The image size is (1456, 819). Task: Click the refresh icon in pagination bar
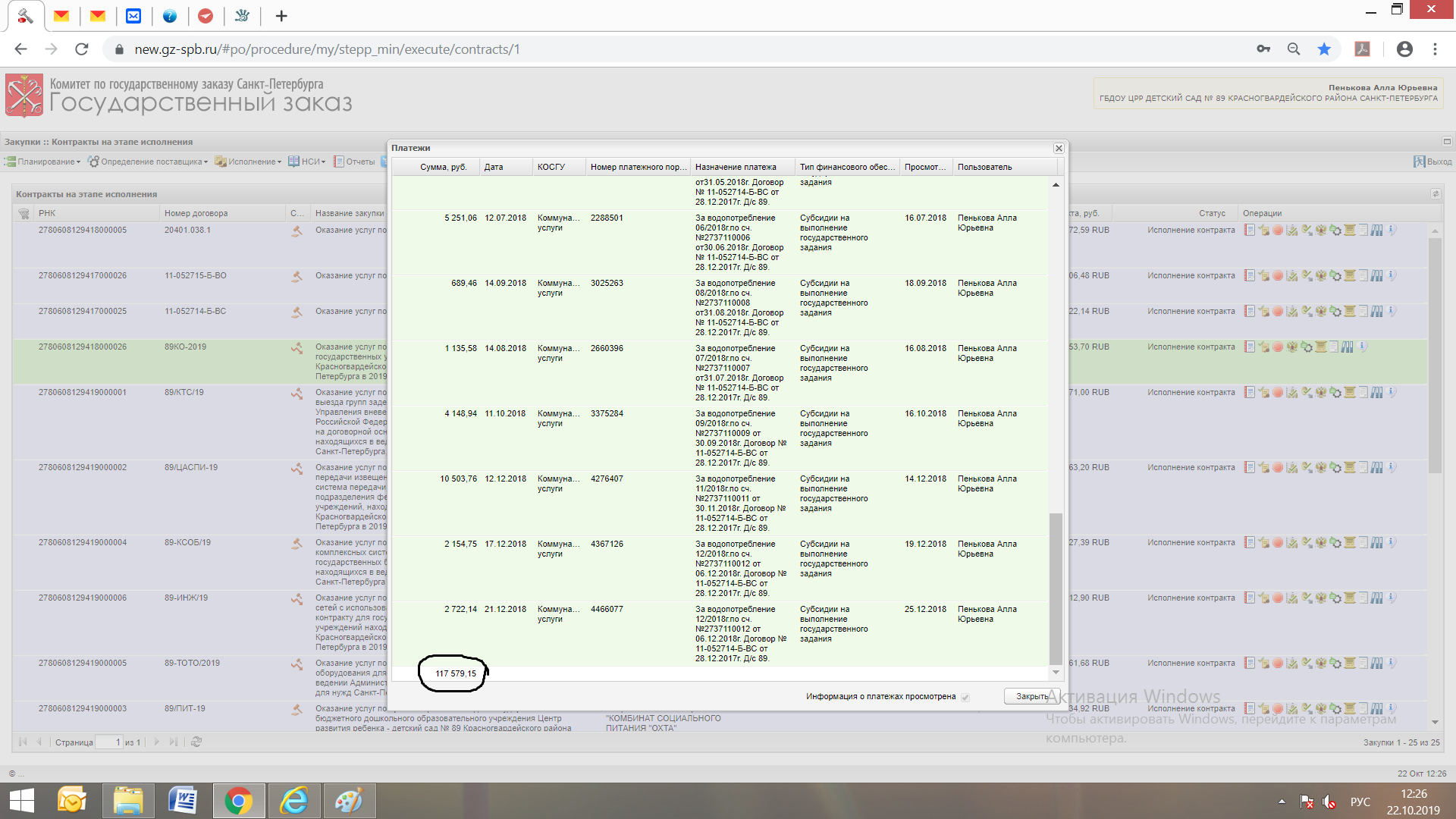[x=196, y=742]
